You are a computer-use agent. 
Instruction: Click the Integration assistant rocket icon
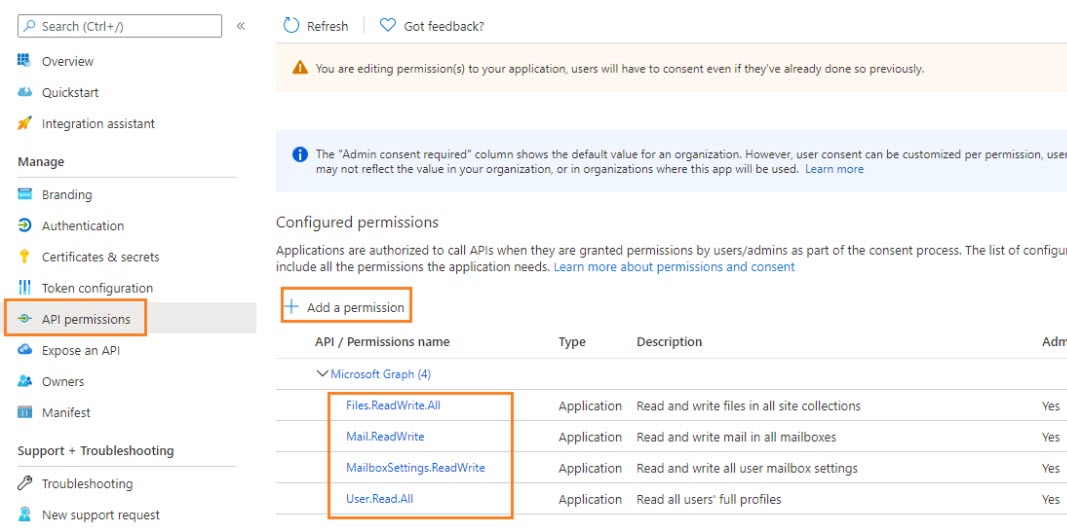(25, 123)
